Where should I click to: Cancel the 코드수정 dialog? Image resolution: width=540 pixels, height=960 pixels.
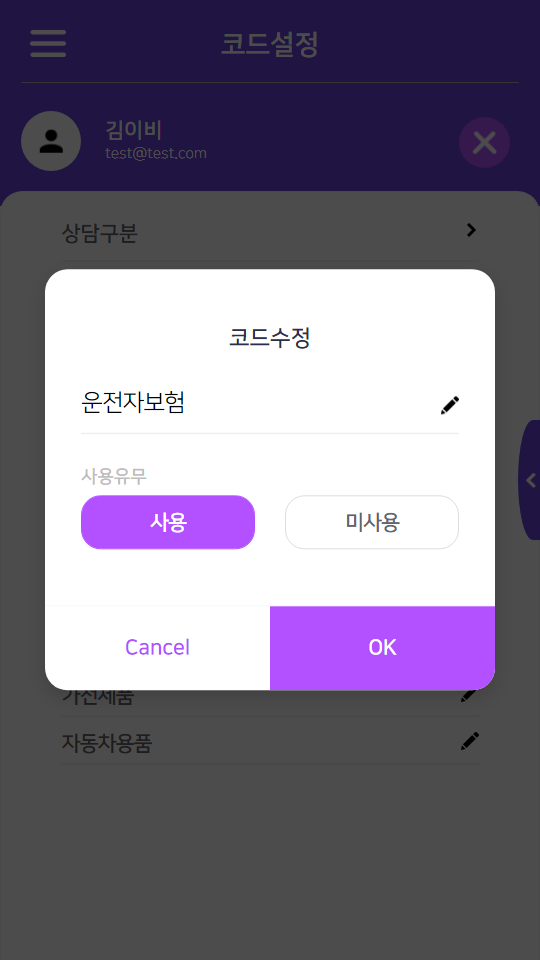point(157,648)
